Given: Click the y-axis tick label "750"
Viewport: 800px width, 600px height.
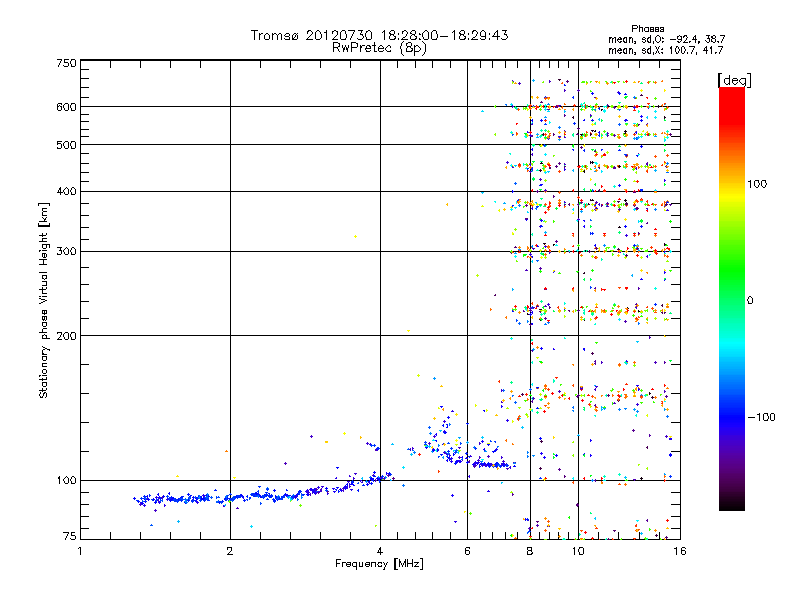Looking at the screenshot, I should [66, 63].
